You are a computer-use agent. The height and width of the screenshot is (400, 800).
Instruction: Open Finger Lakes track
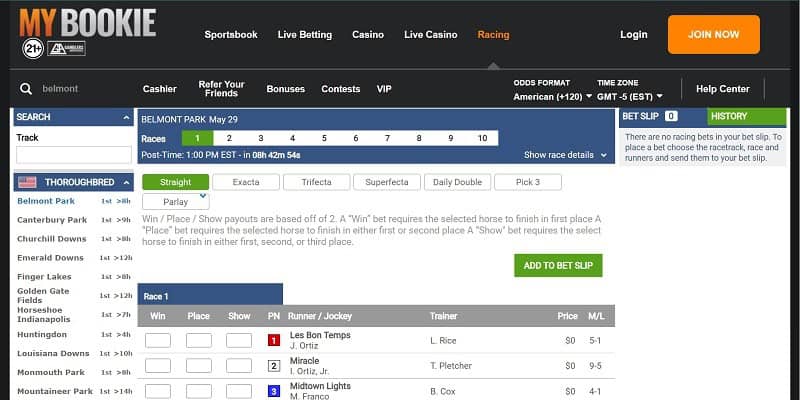click(44, 277)
